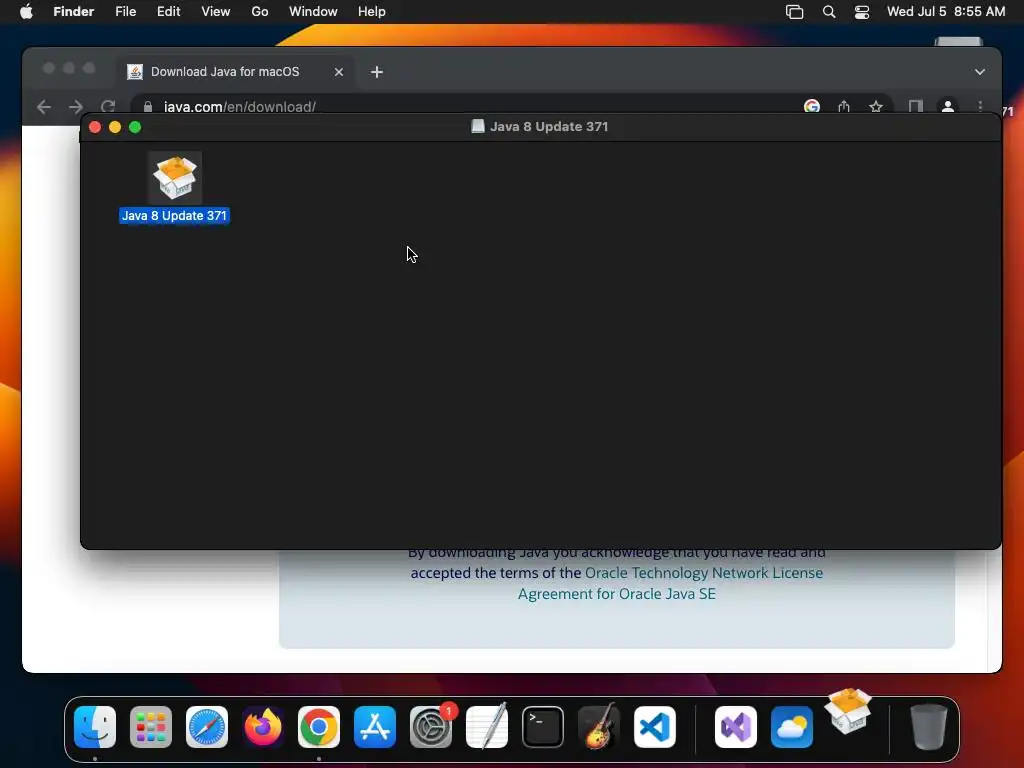
Task: Share this page from Chrome's toolbar
Action: pos(844,106)
